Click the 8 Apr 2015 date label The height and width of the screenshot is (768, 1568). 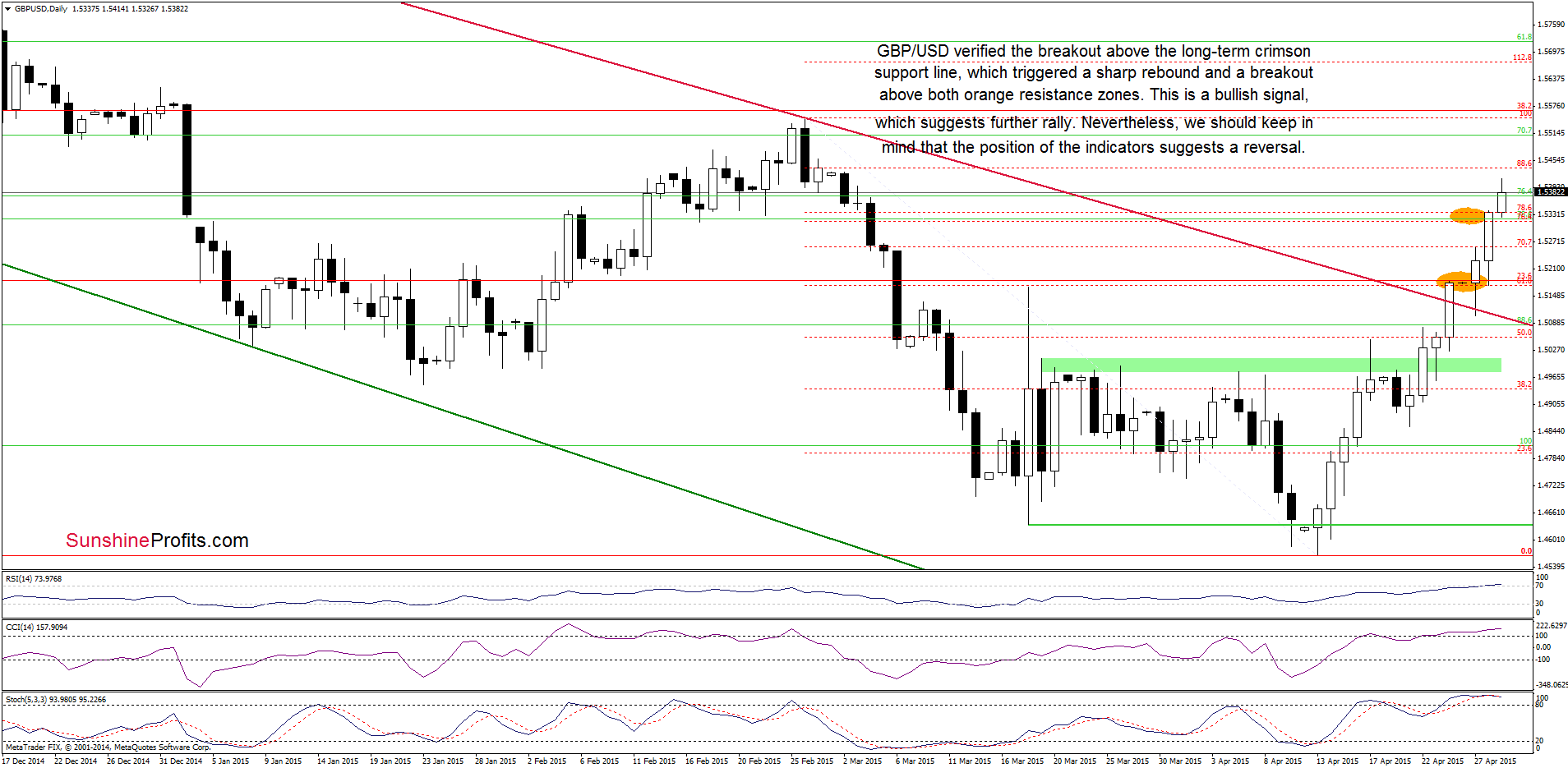[x=1283, y=761]
